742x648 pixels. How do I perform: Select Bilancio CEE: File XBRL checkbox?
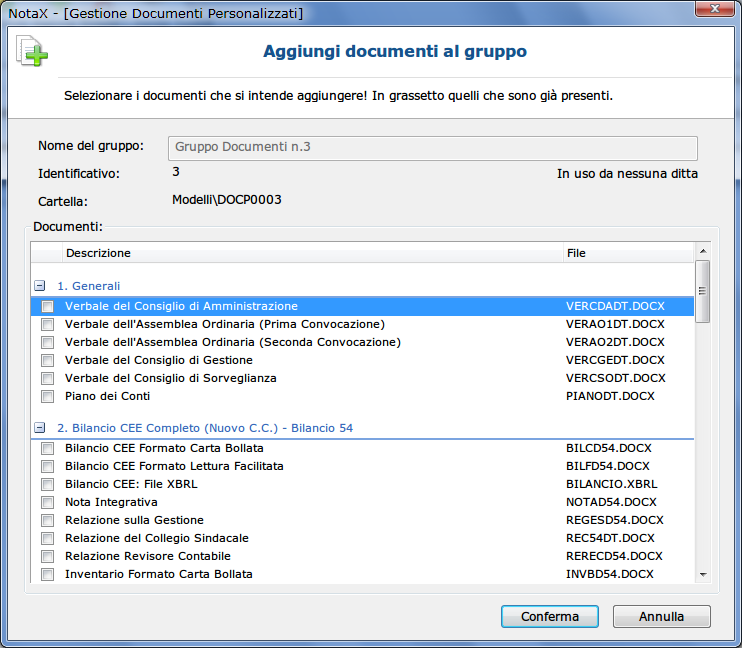coord(47,484)
